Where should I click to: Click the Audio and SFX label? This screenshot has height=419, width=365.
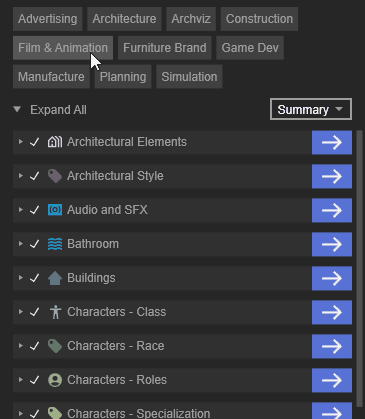click(107, 210)
